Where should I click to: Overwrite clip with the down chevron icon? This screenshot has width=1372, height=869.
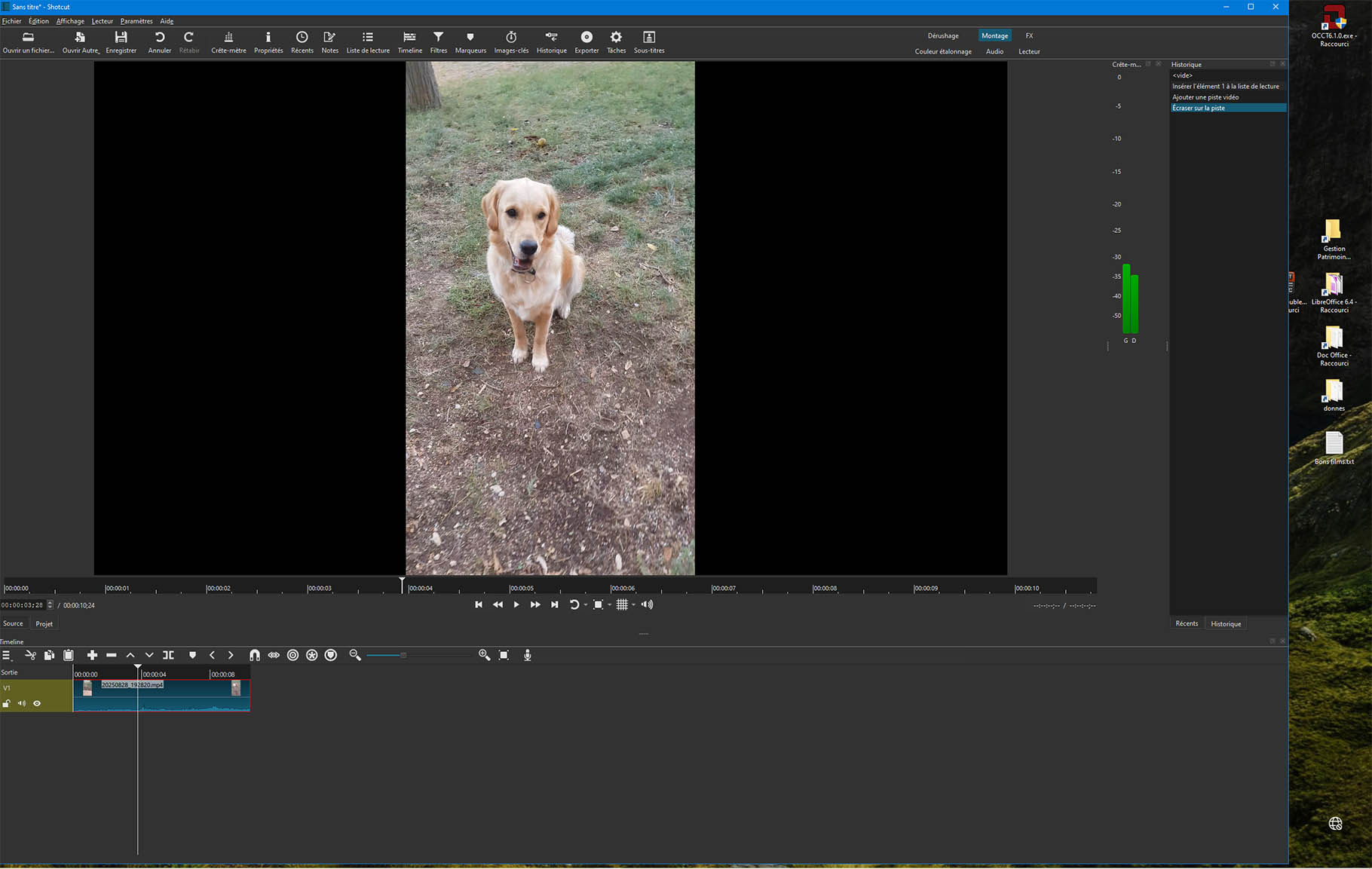click(149, 655)
